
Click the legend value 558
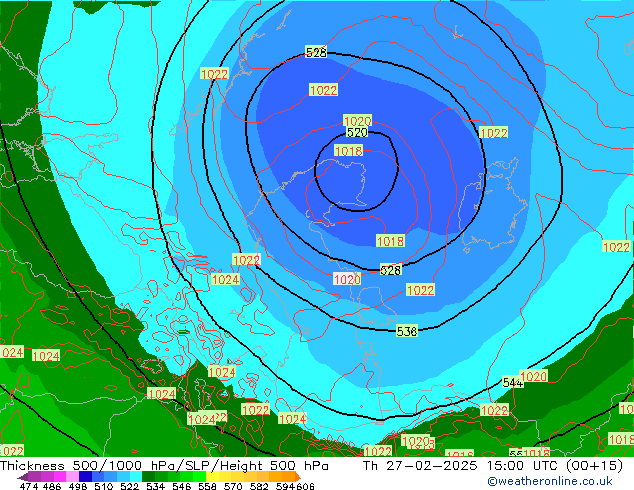(207, 486)
